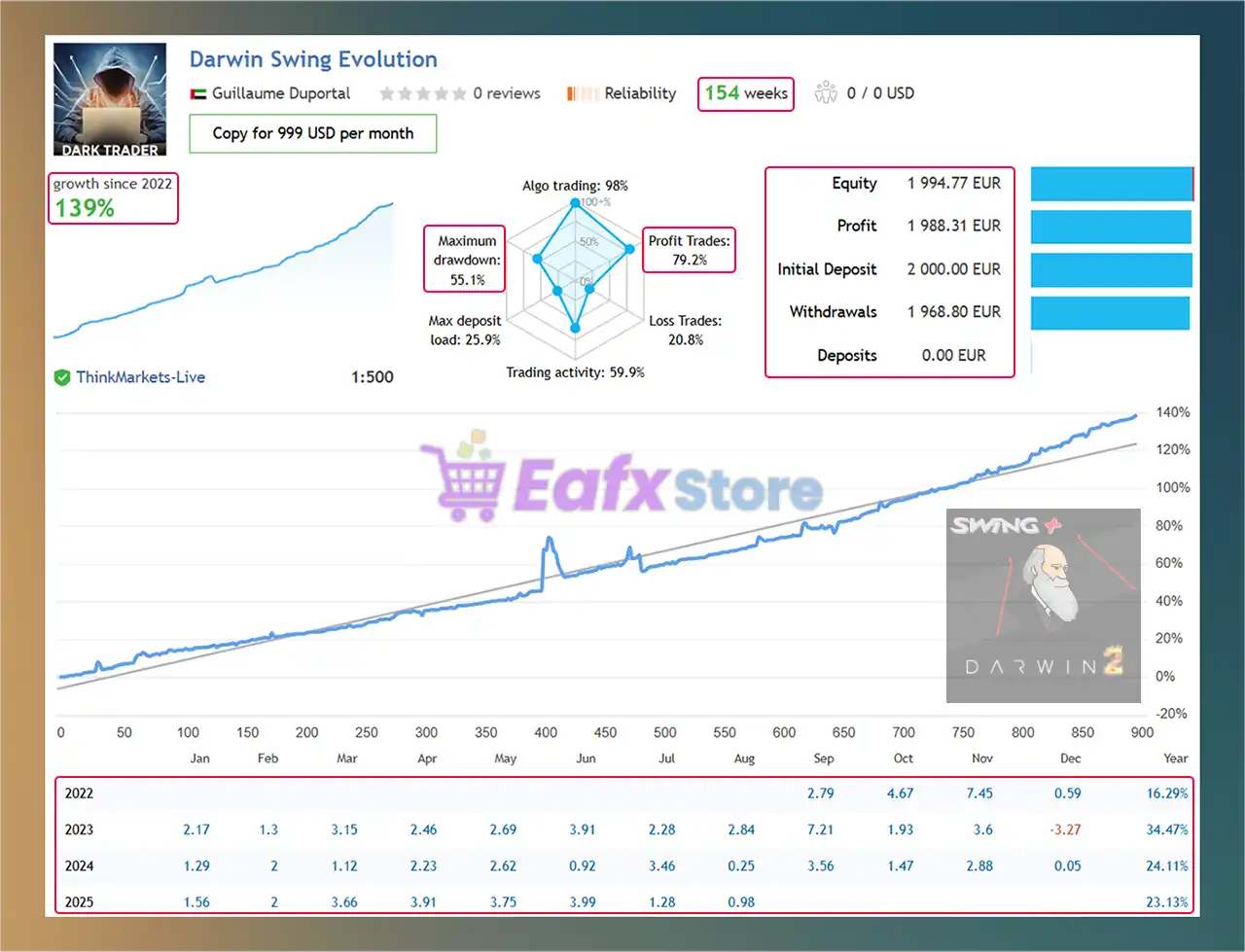The width and height of the screenshot is (1245, 952).
Task: Click the Loss Trades 20.8% label
Action: point(686,330)
